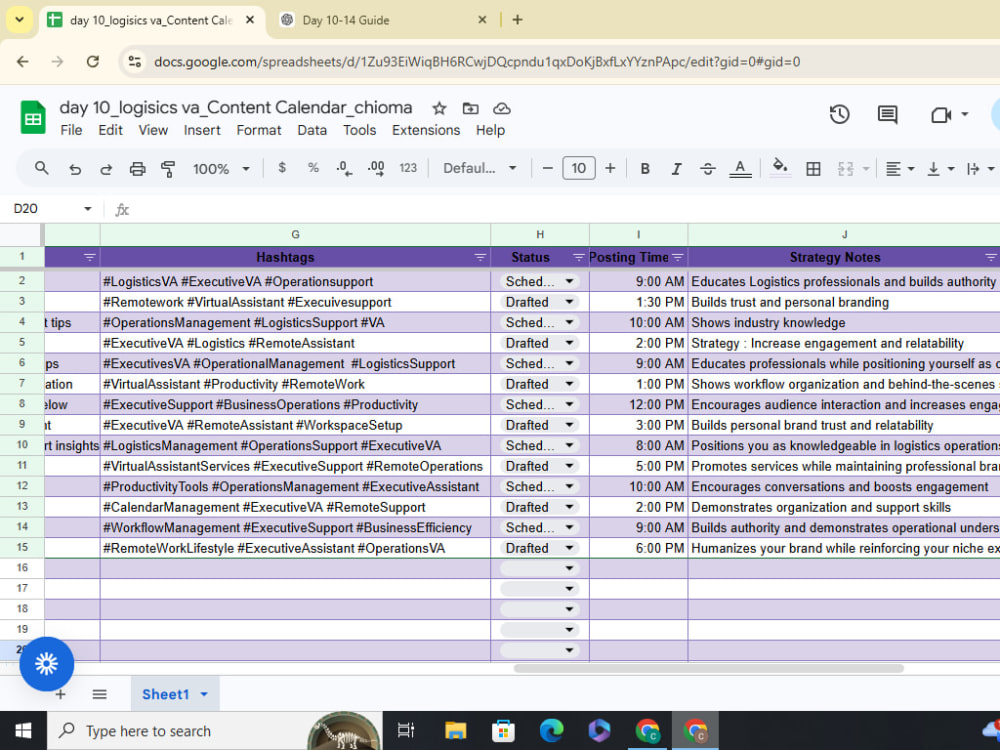Open File Explorer from taskbar
Screen dimensions: 1000x750
(x=455, y=731)
